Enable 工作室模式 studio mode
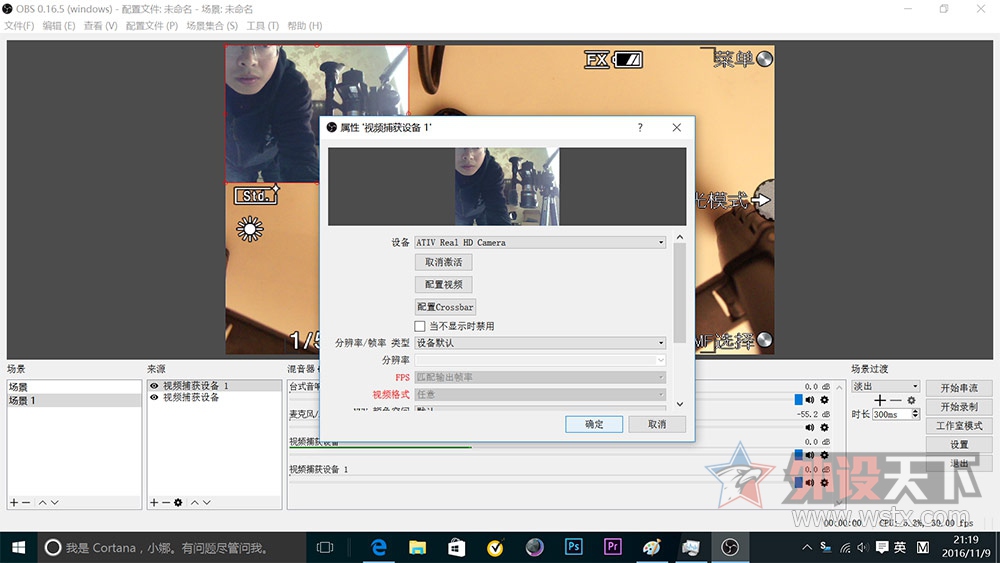The height and width of the screenshot is (563, 1000). [959, 425]
